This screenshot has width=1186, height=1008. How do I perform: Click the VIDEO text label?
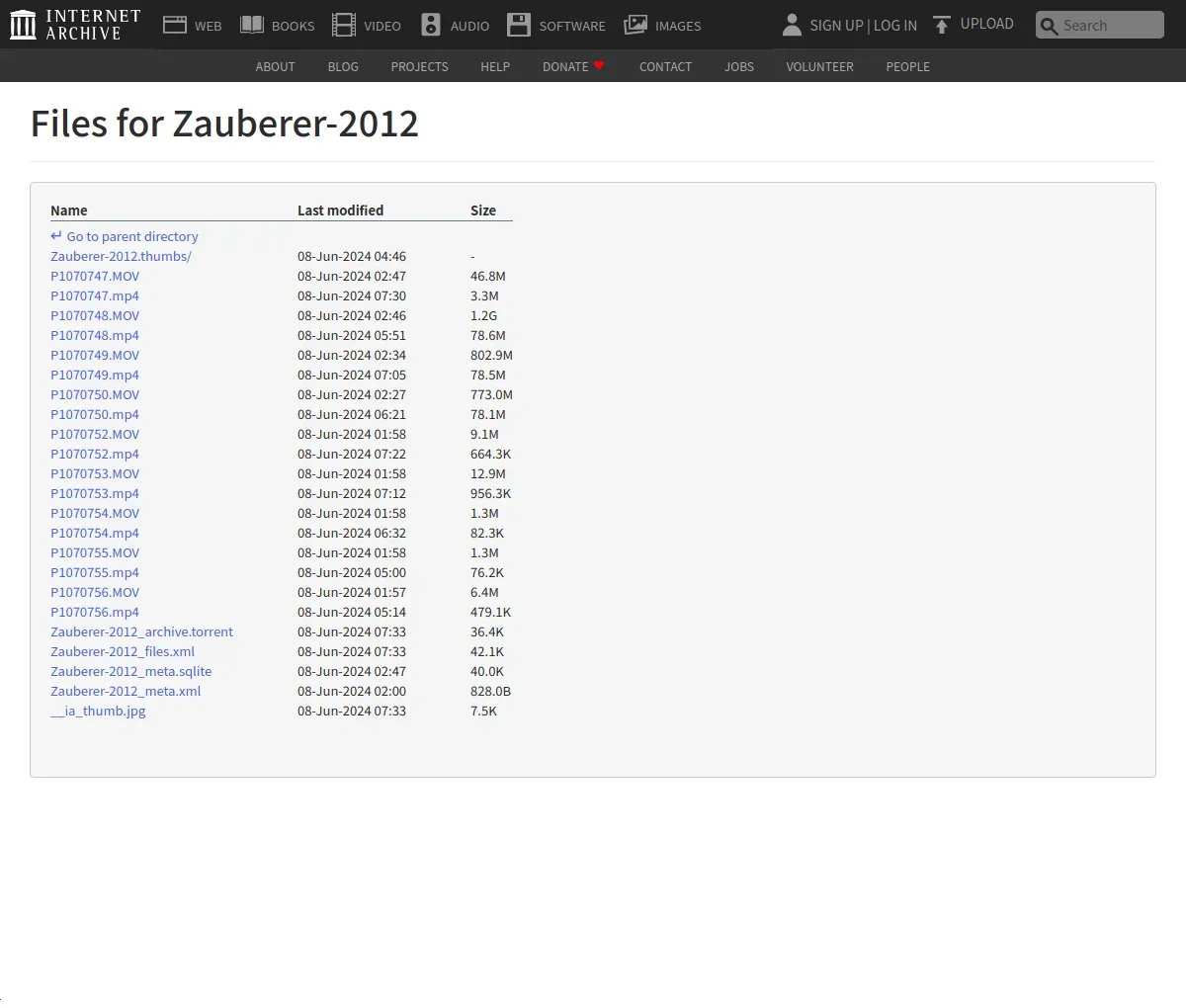coord(382,26)
